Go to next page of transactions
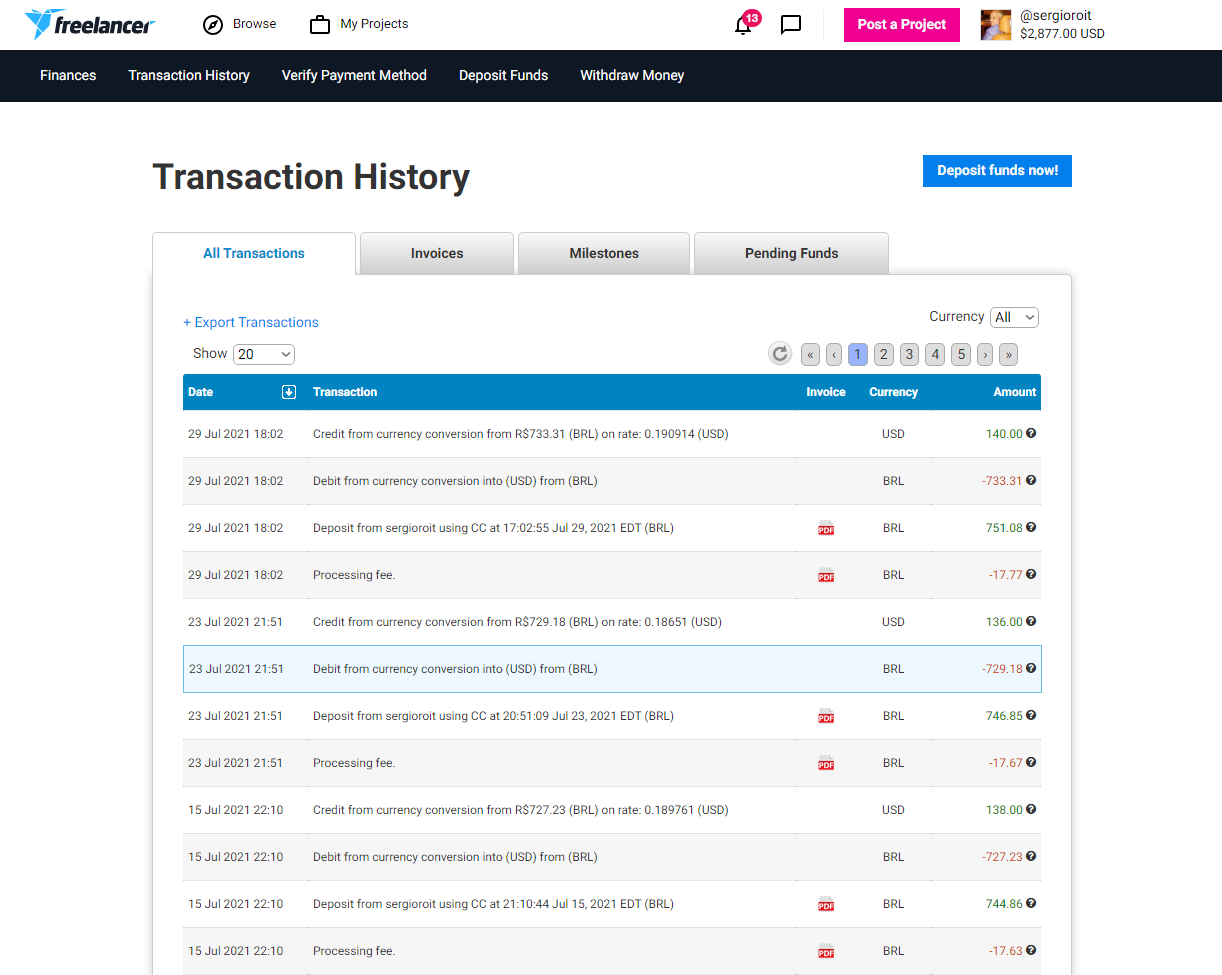 (985, 354)
